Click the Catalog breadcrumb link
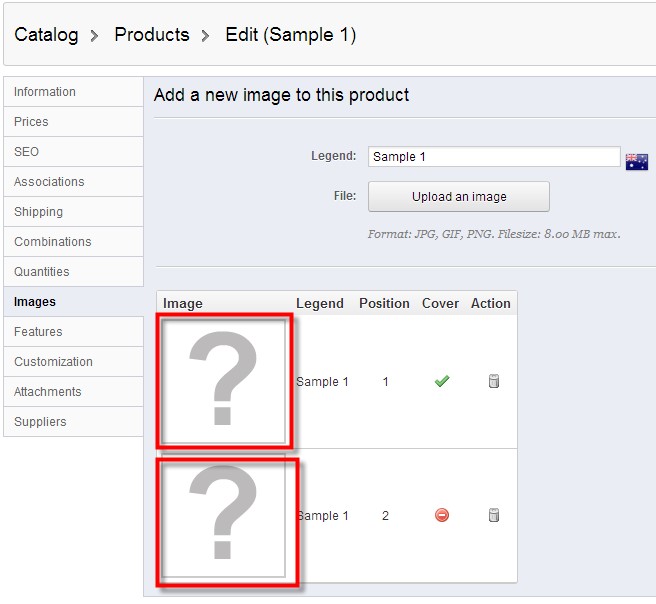Viewport: 656px width, 604px height. [46, 35]
